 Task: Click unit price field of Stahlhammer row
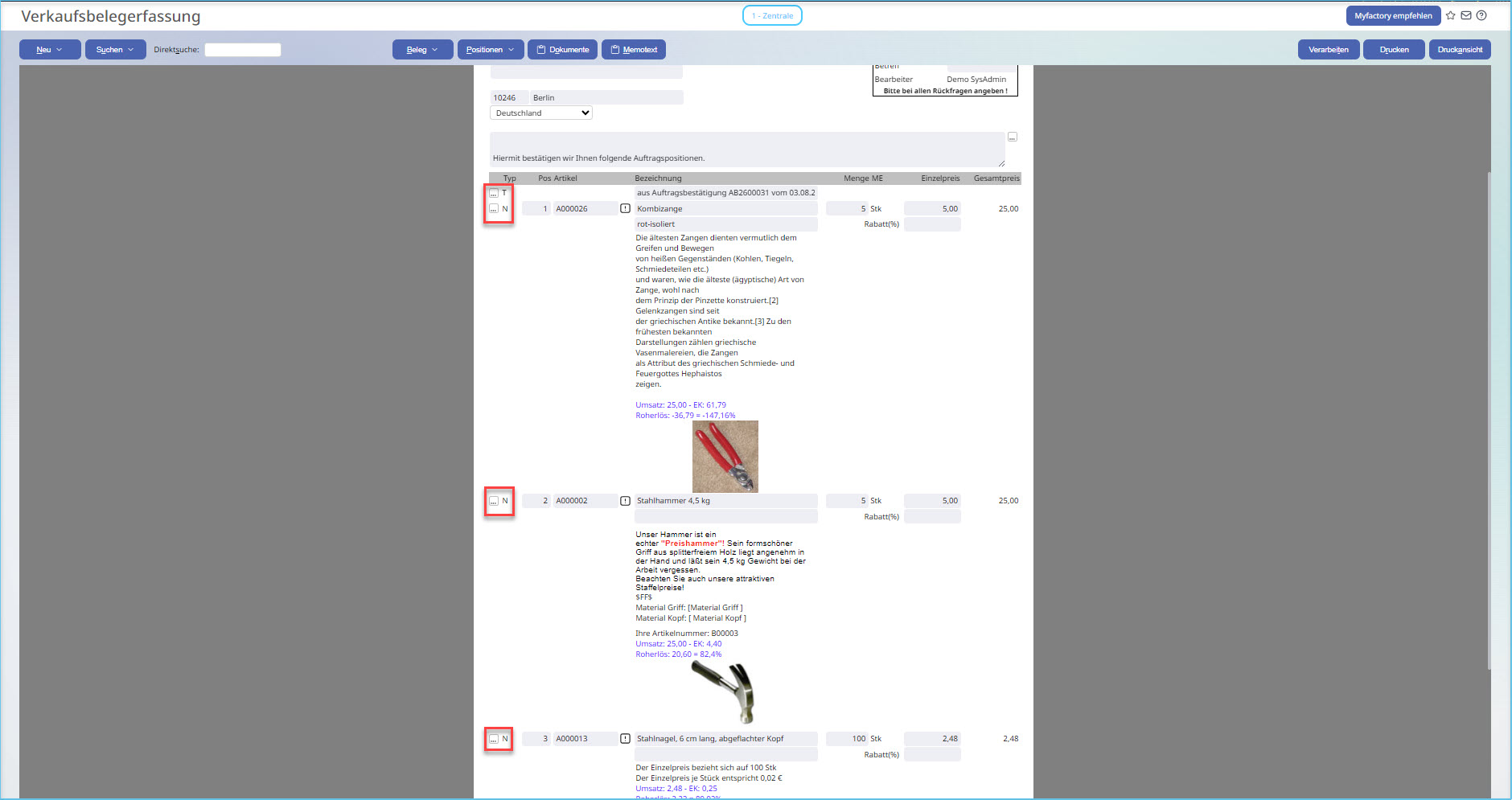point(932,501)
